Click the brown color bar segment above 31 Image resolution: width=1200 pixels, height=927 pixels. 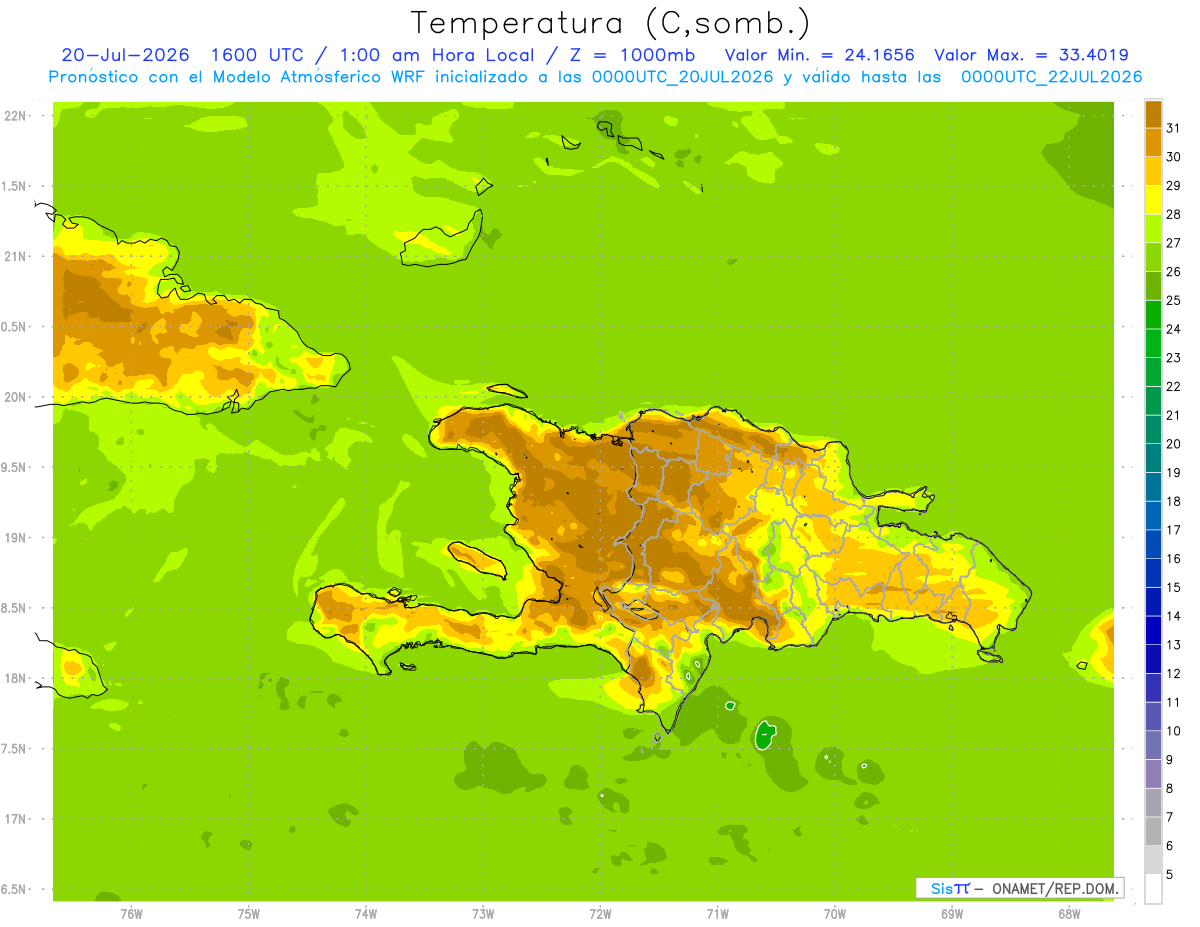[x=1153, y=113]
